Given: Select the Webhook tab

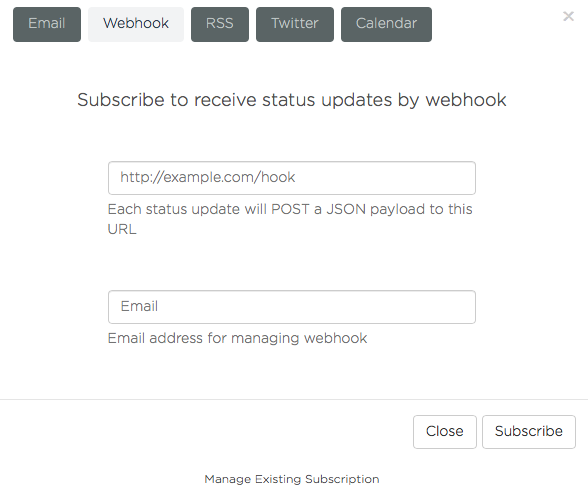Looking at the screenshot, I should 136,24.
